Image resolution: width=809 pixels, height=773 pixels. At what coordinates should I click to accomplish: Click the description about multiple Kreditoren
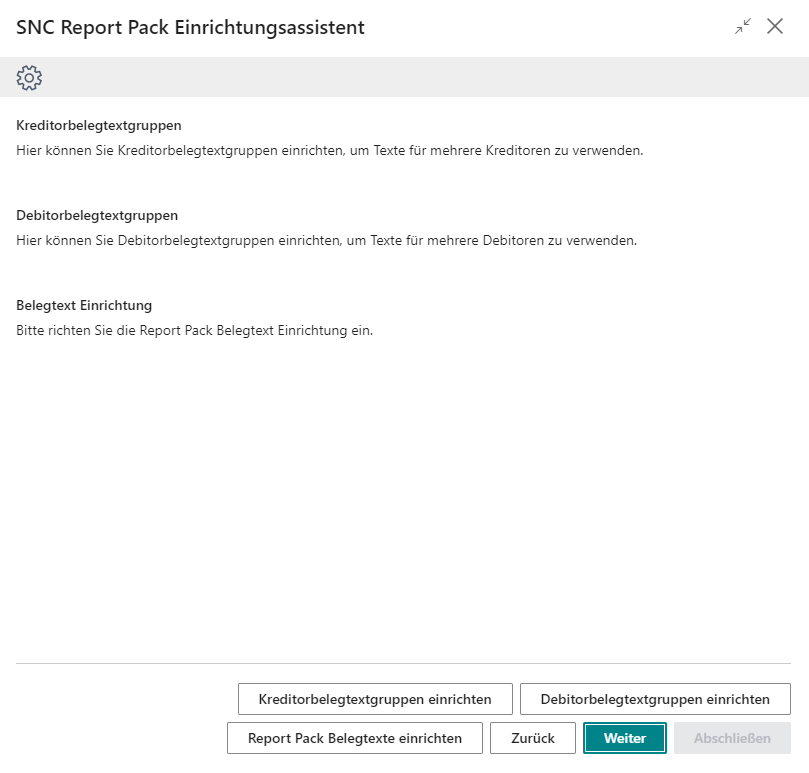coord(330,151)
